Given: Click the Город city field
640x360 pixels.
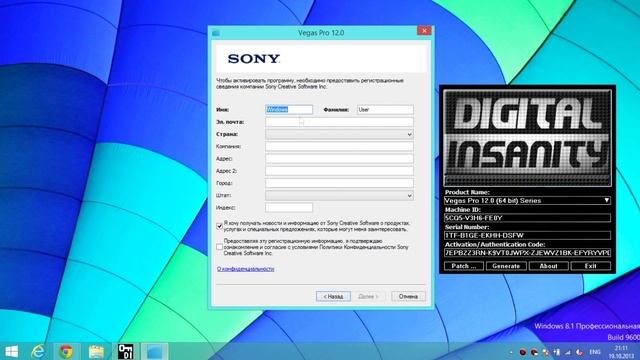Looking at the screenshot, I should [x=339, y=183].
